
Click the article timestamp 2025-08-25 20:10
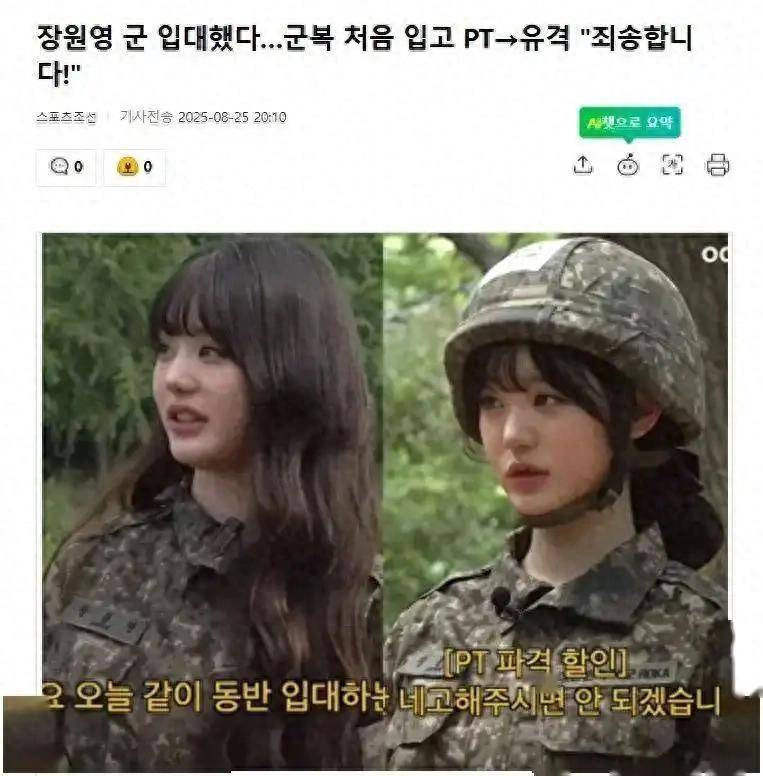coord(232,117)
